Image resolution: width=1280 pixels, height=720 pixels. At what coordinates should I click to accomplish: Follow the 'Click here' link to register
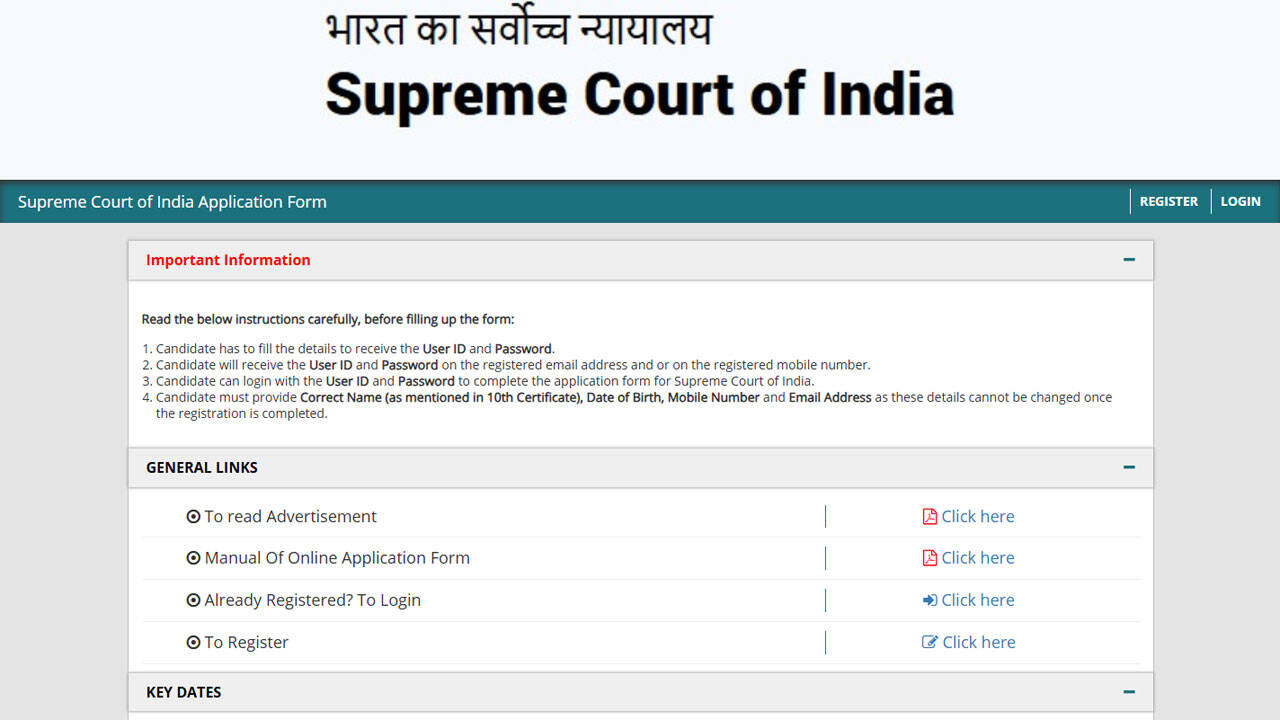[x=979, y=642]
